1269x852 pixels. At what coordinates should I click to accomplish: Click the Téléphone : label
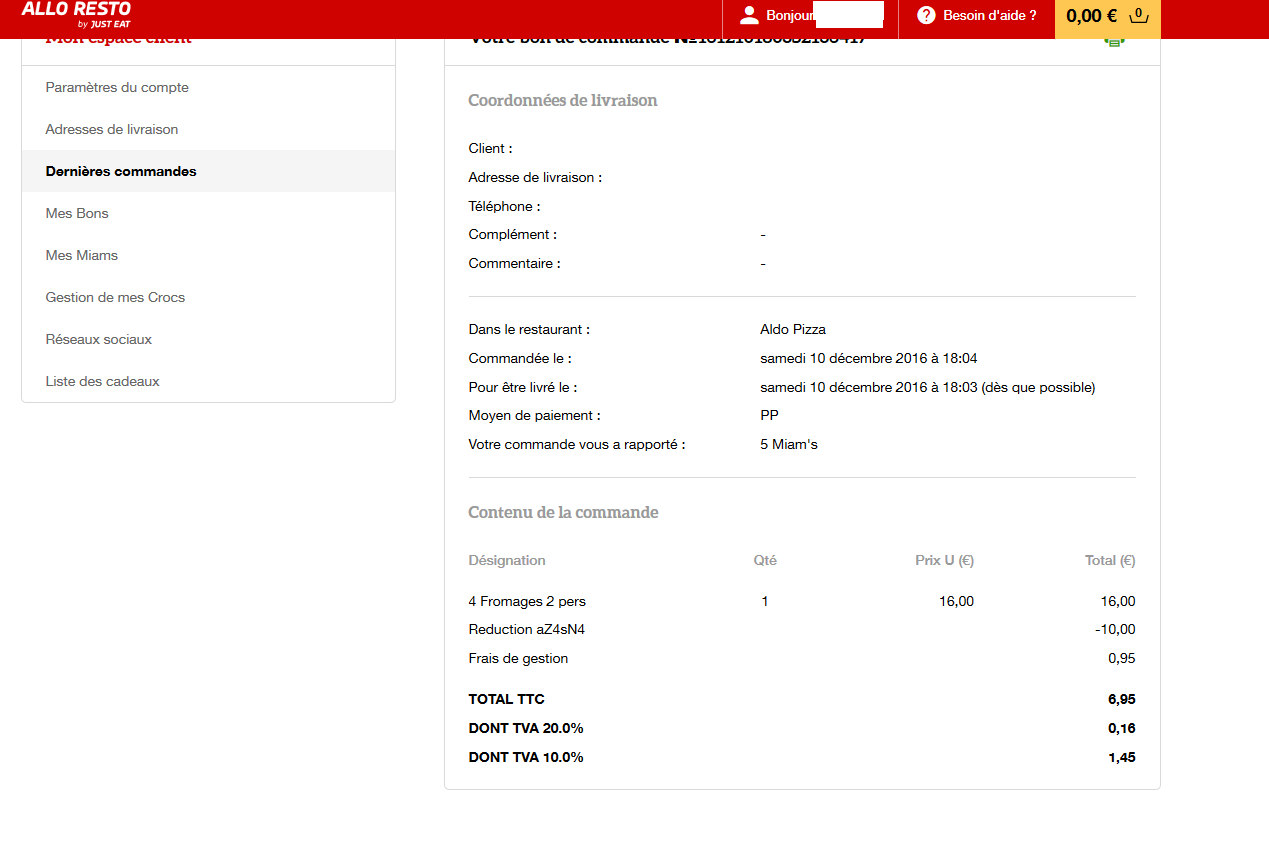click(x=505, y=207)
